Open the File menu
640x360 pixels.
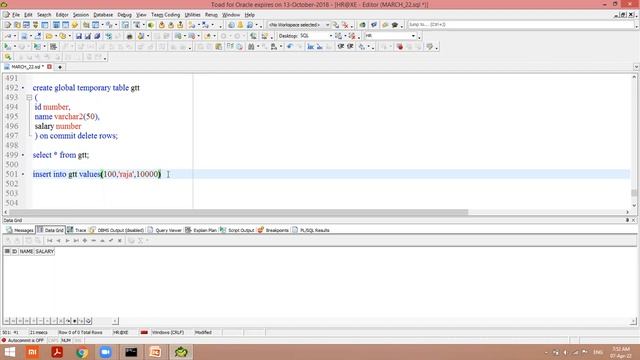[16, 15]
